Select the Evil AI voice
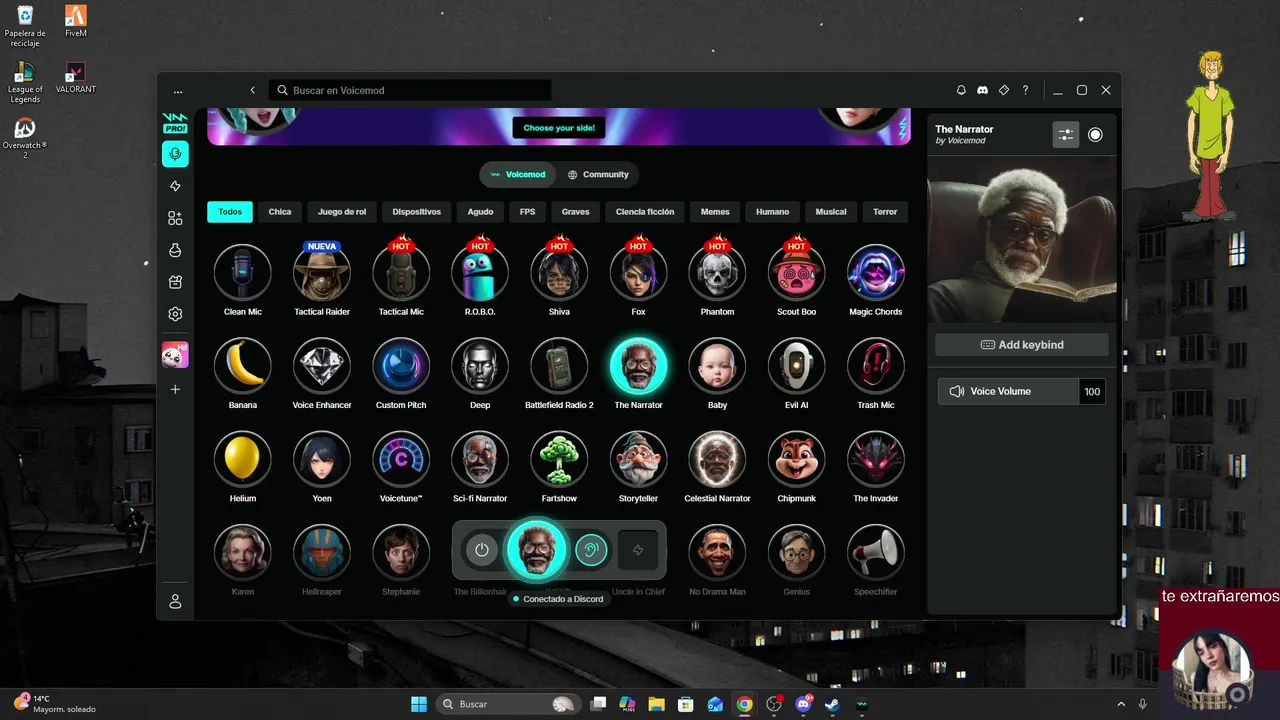This screenshot has width=1280, height=720. pyautogui.click(x=796, y=365)
